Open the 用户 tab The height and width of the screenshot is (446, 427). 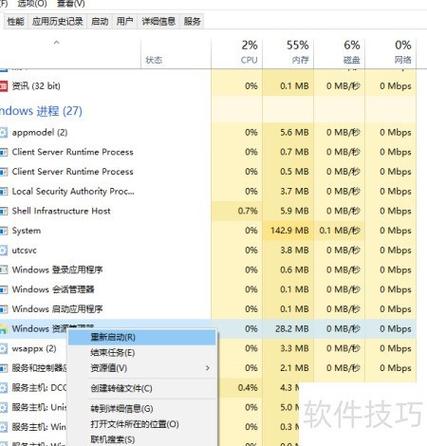click(x=125, y=22)
